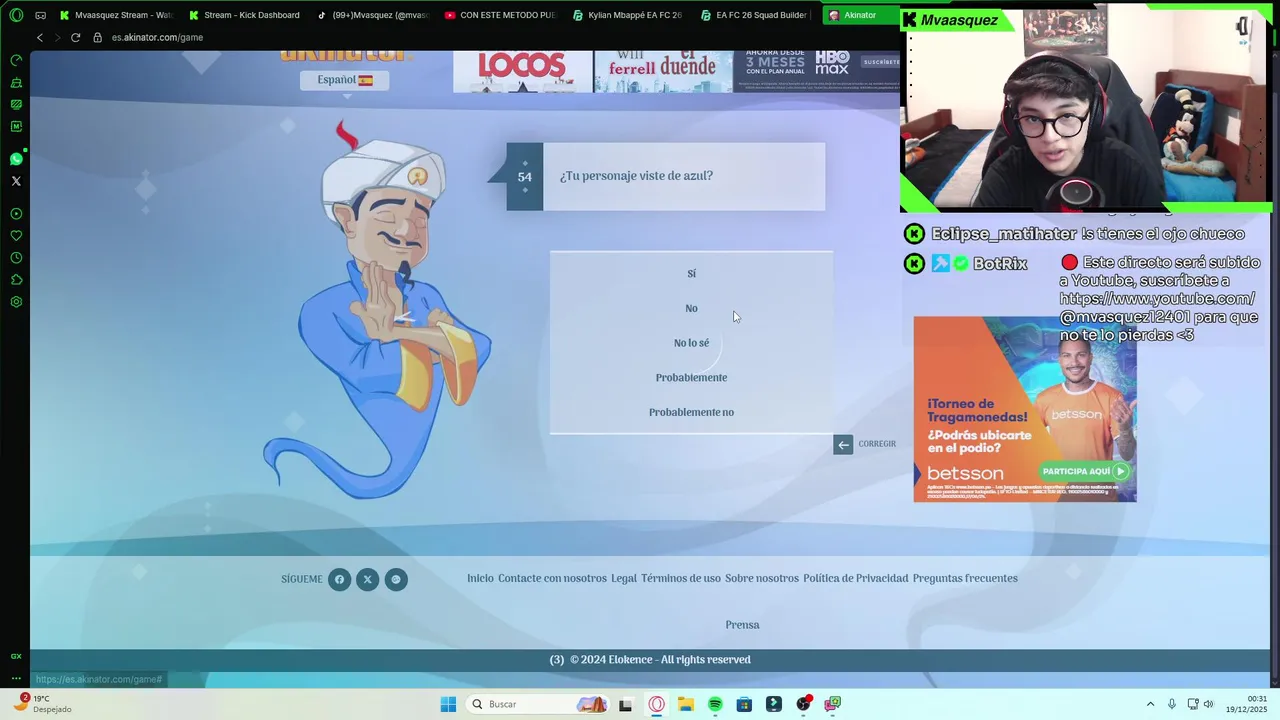
Task: Answer 'No' to the question
Action: [691, 308]
